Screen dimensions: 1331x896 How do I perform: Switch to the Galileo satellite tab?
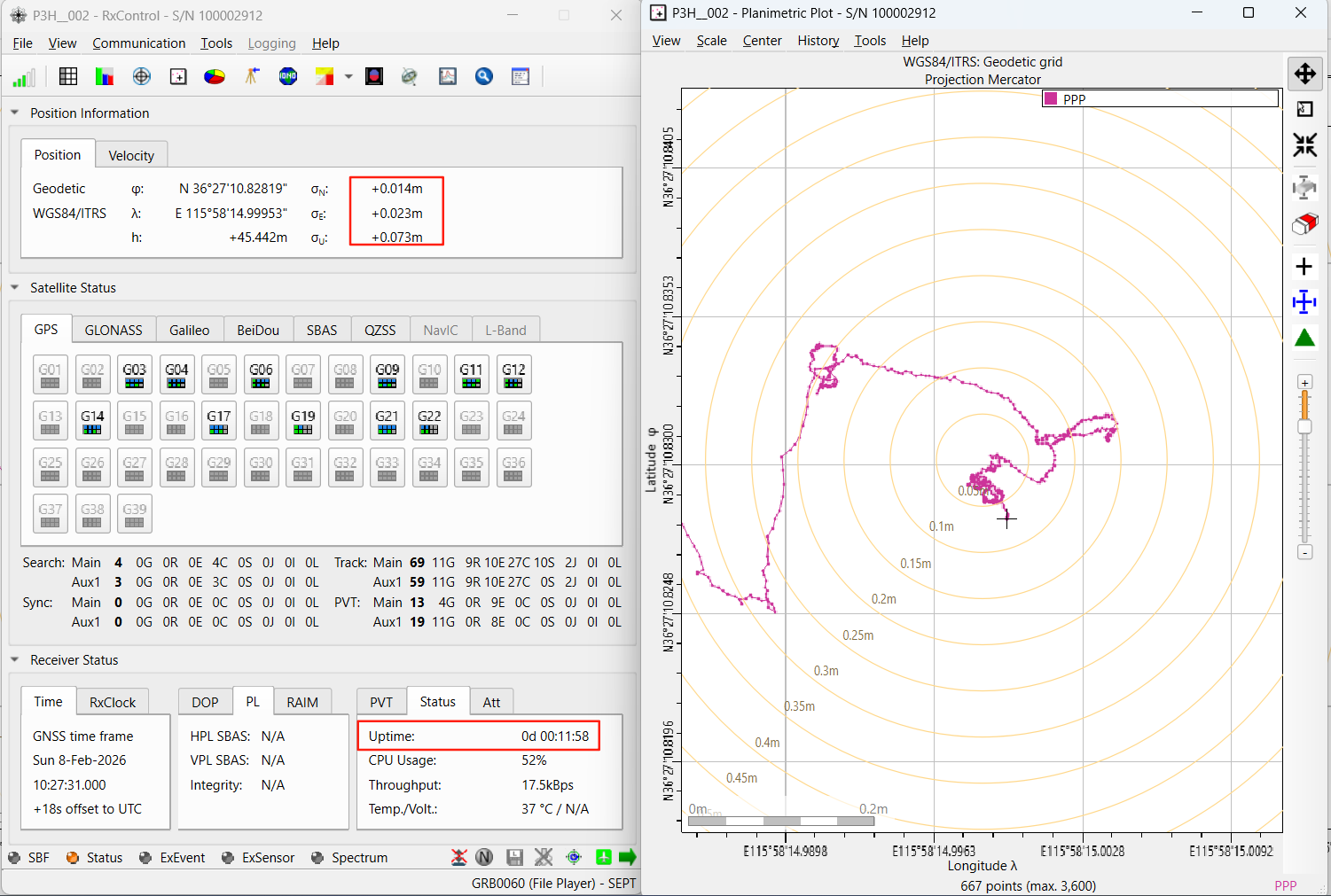click(x=190, y=330)
